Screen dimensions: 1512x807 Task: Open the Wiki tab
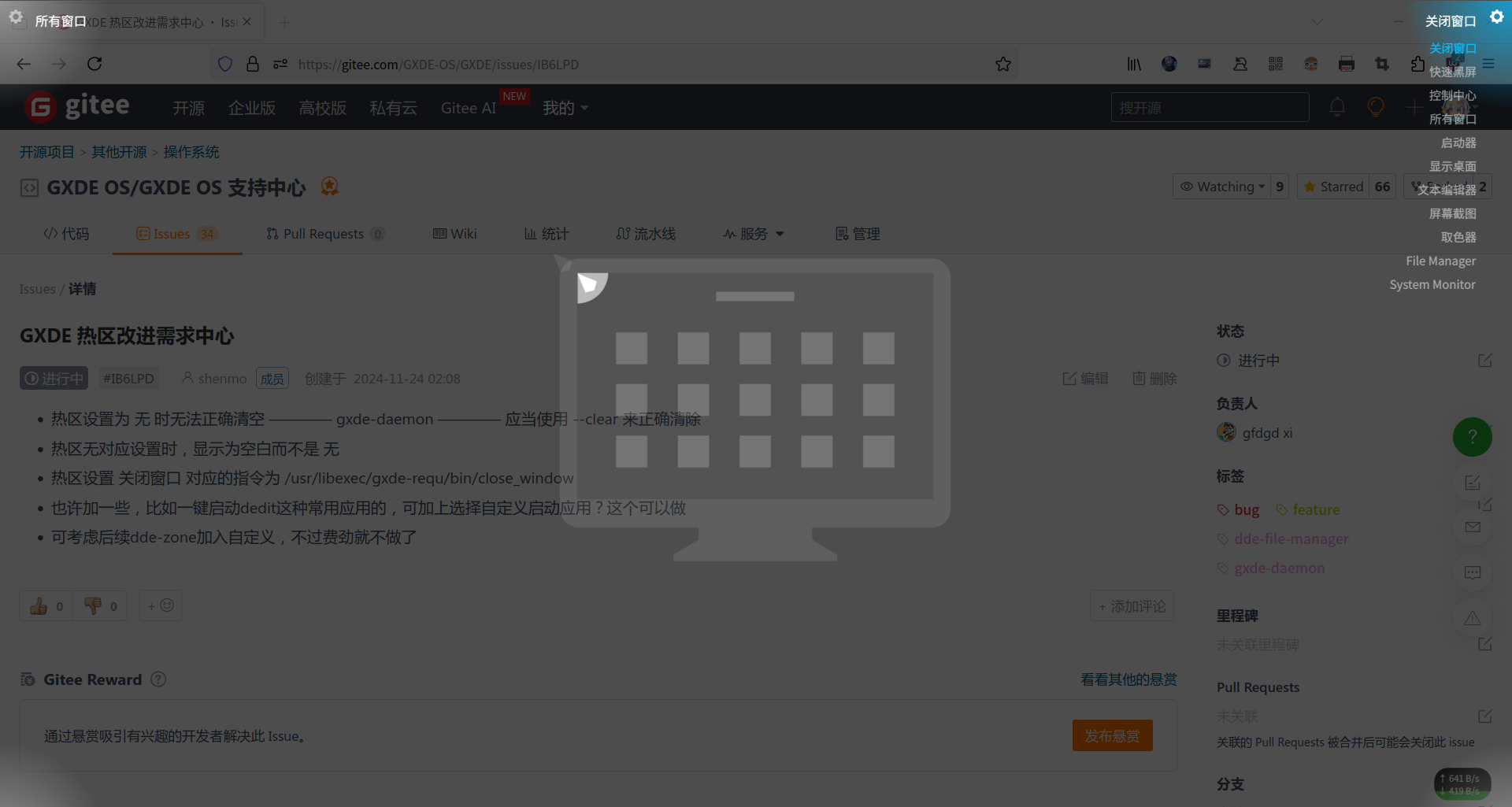click(454, 234)
